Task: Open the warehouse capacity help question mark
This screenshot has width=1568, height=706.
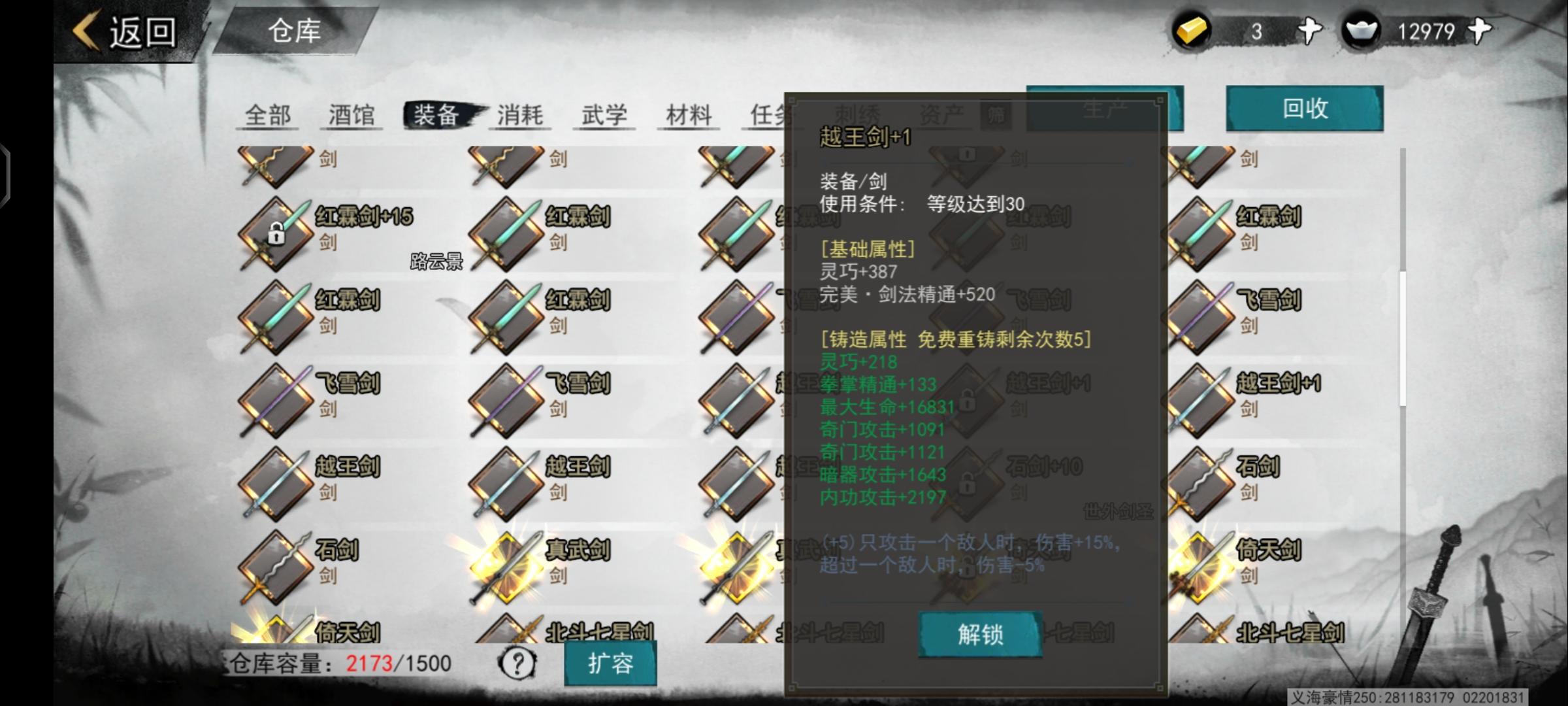Action: pyautogui.click(x=517, y=663)
